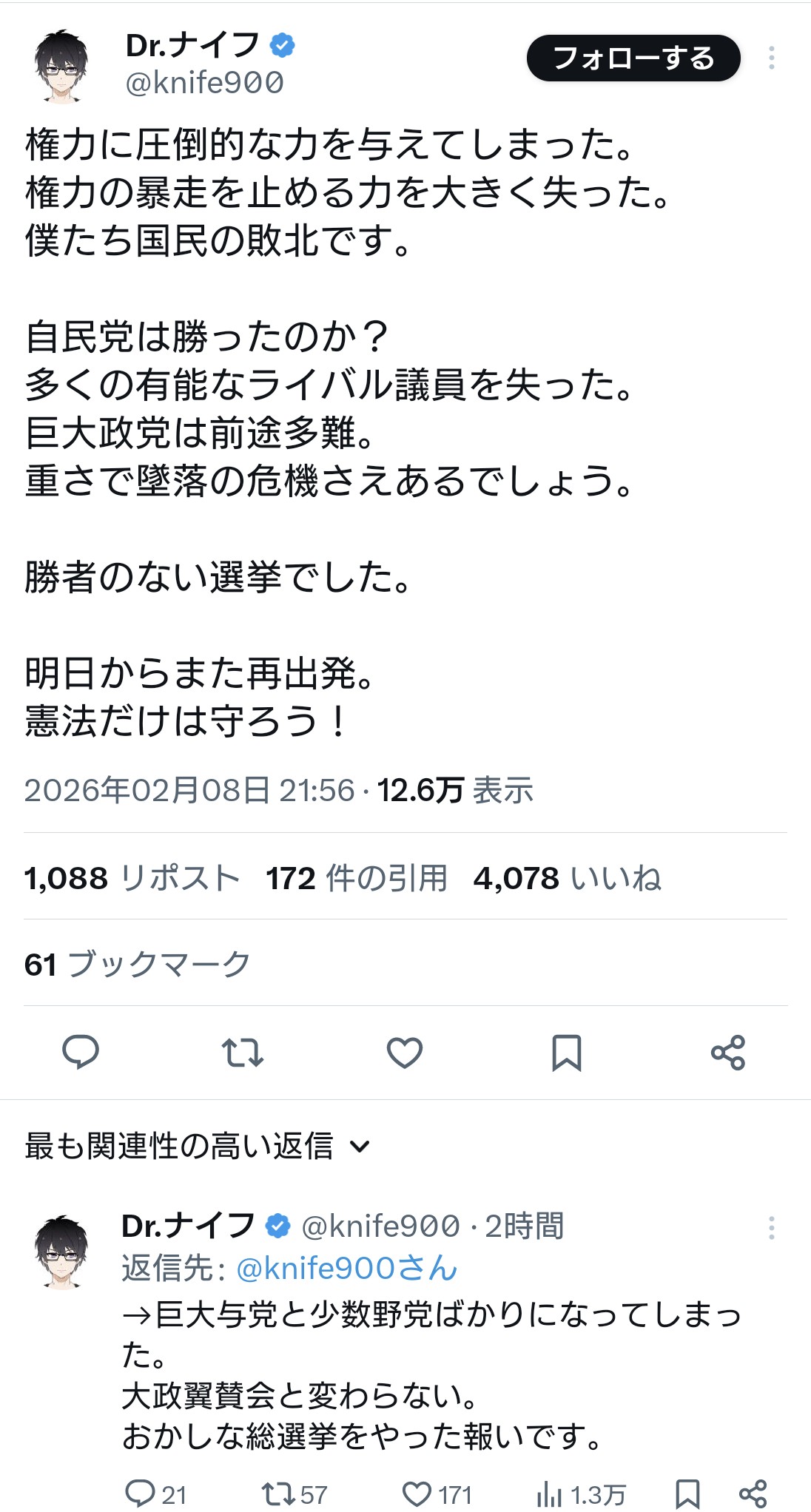The image size is (811, 1512).
Task: Bookmark the main post
Action: [567, 1052]
